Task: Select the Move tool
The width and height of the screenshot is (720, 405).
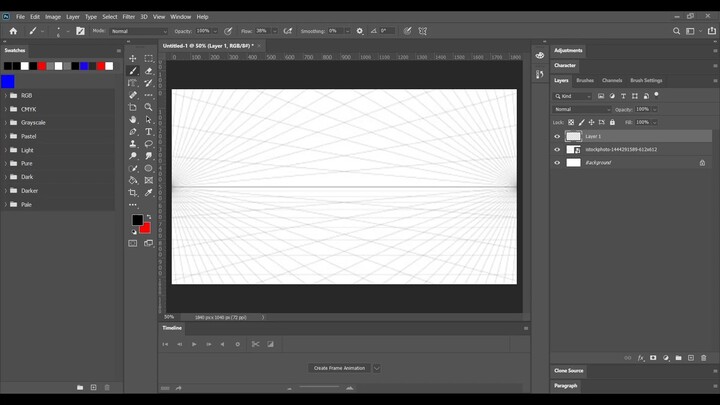Action: point(133,59)
